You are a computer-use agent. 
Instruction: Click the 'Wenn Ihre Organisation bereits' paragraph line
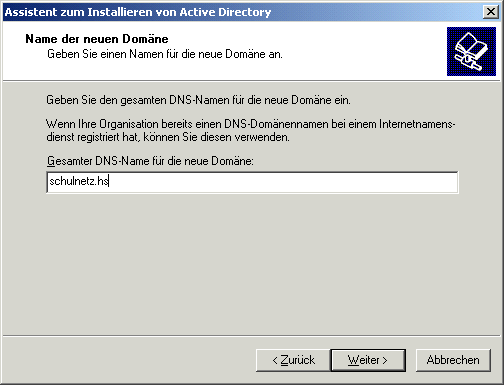pyautogui.click(x=251, y=124)
